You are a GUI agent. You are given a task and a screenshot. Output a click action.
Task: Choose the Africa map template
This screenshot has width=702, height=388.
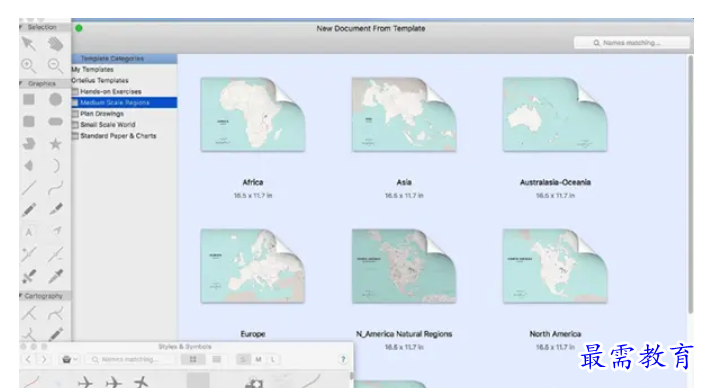pos(253,115)
